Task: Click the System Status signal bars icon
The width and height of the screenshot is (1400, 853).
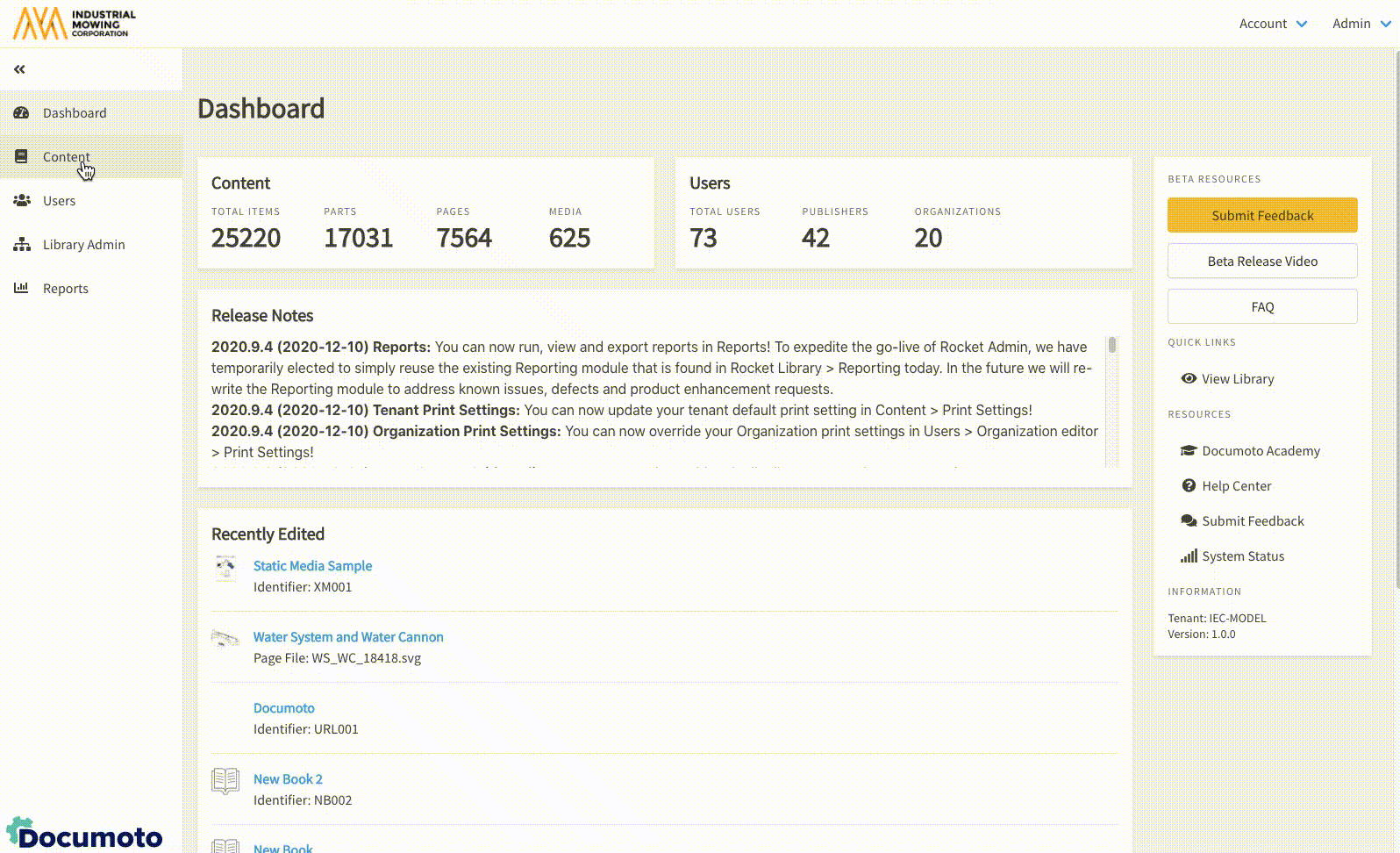Action: tap(1189, 556)
